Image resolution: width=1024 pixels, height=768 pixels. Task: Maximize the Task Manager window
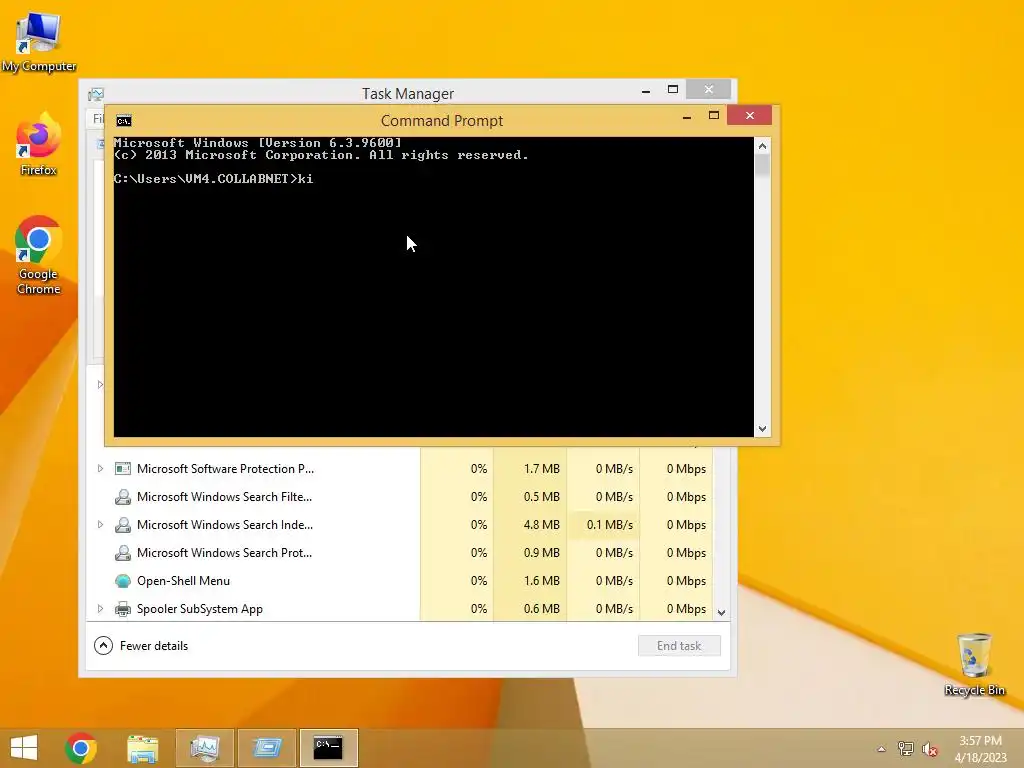673,89
